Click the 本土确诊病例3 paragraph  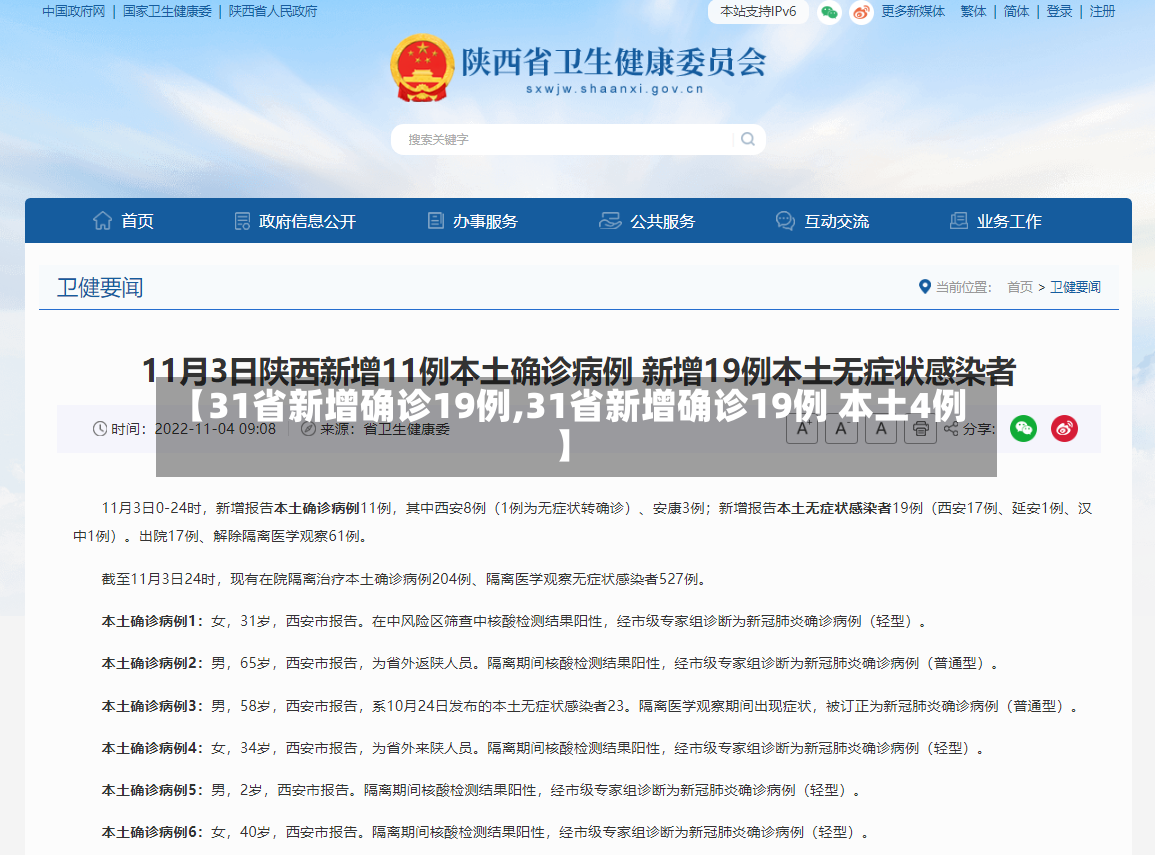point(591,706)
